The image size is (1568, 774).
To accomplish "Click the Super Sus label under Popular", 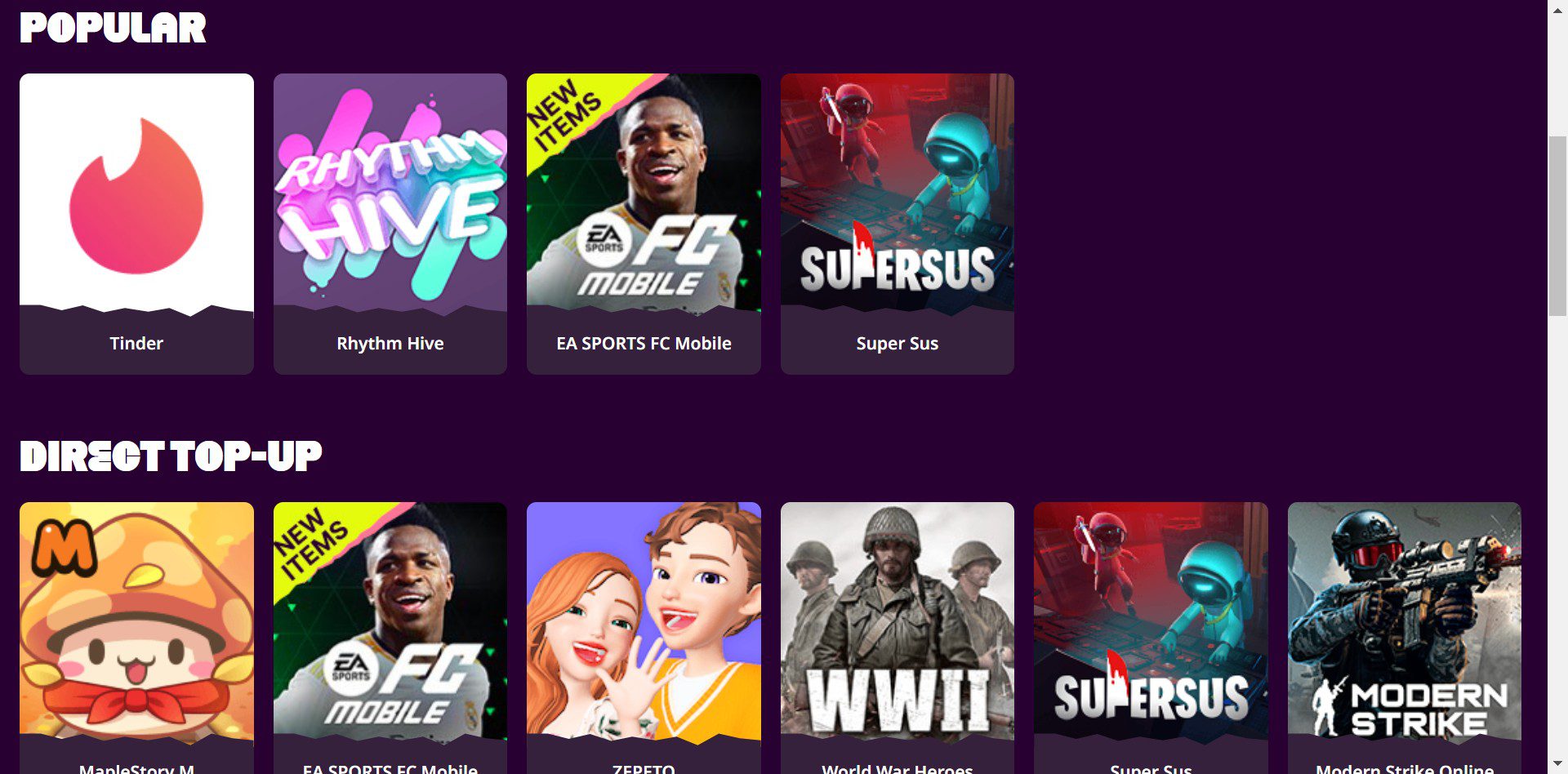I will pos(898,344).
